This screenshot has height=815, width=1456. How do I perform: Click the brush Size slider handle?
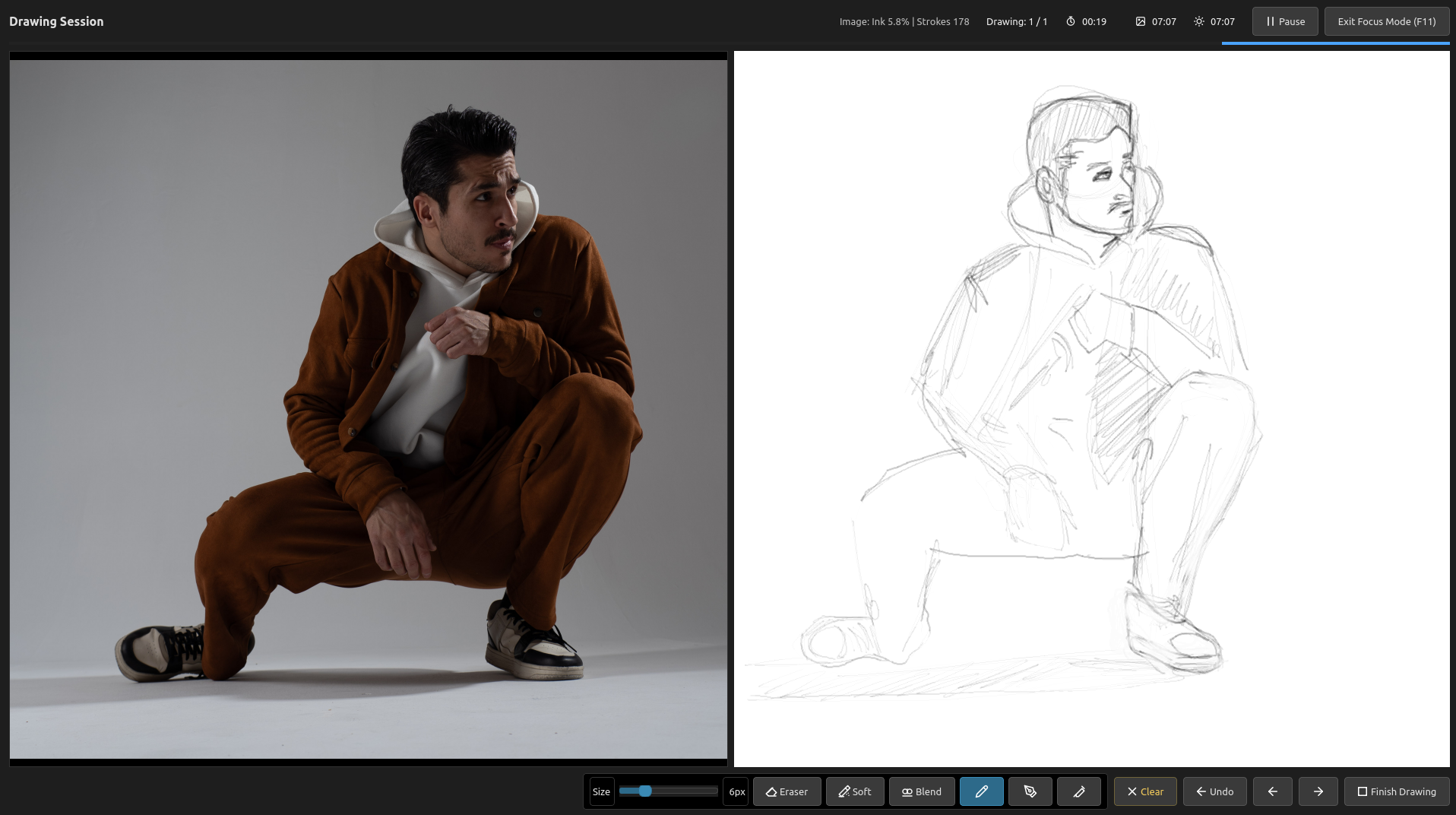coord(645,791)
